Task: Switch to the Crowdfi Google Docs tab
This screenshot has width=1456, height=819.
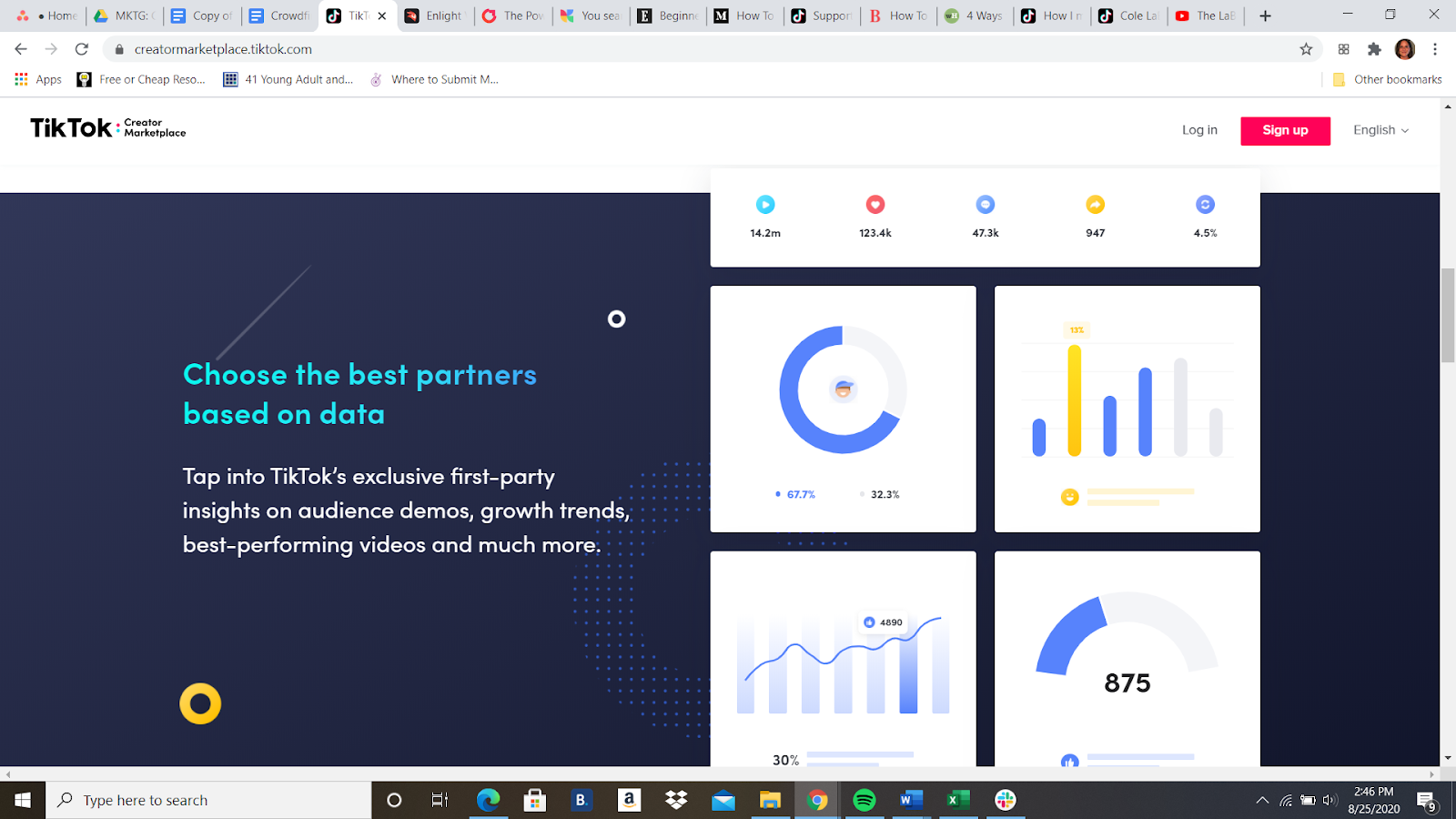Action: (x=280, y=15)
